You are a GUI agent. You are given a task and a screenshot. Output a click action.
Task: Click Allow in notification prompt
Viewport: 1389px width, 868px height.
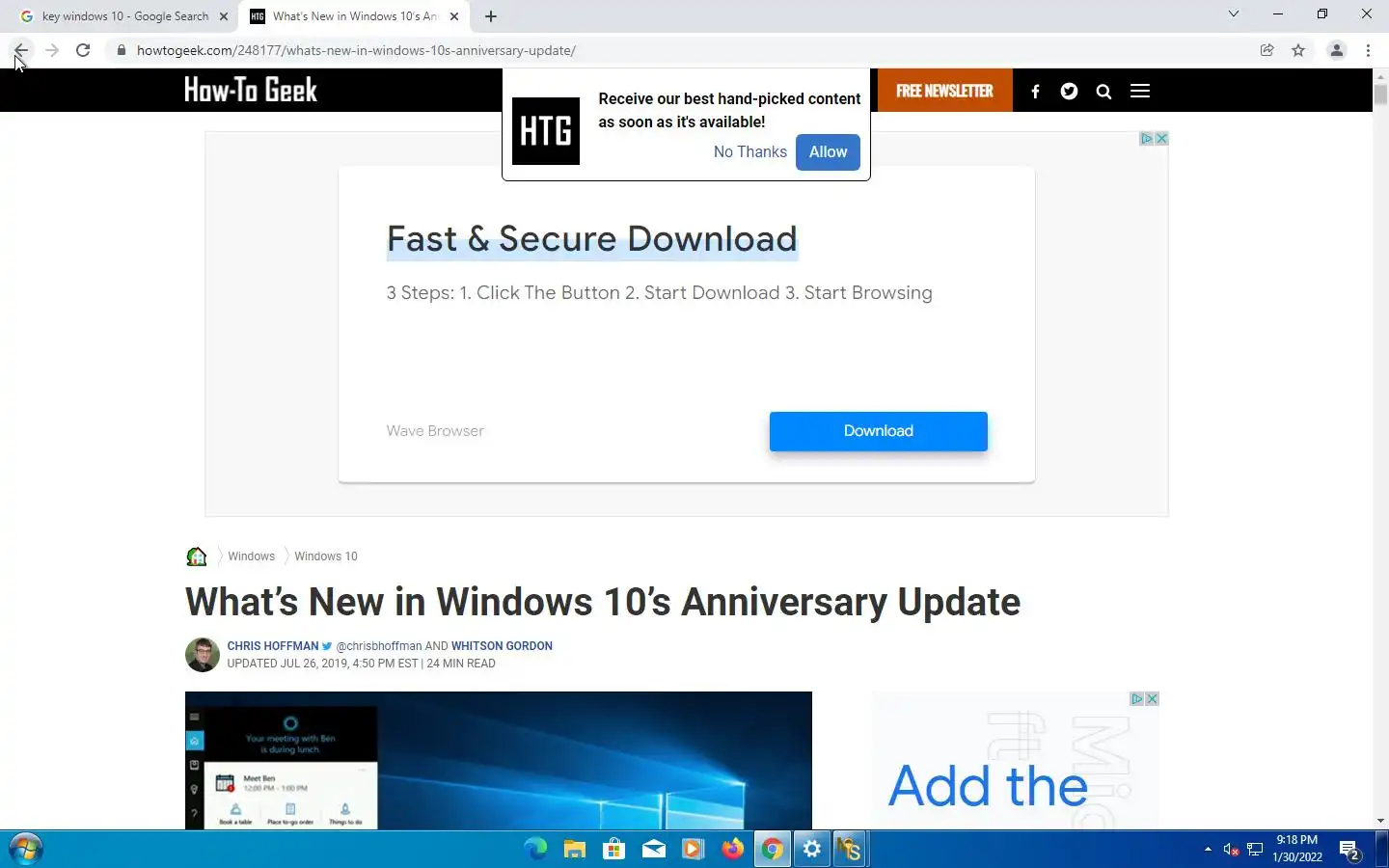coord(828,152)
